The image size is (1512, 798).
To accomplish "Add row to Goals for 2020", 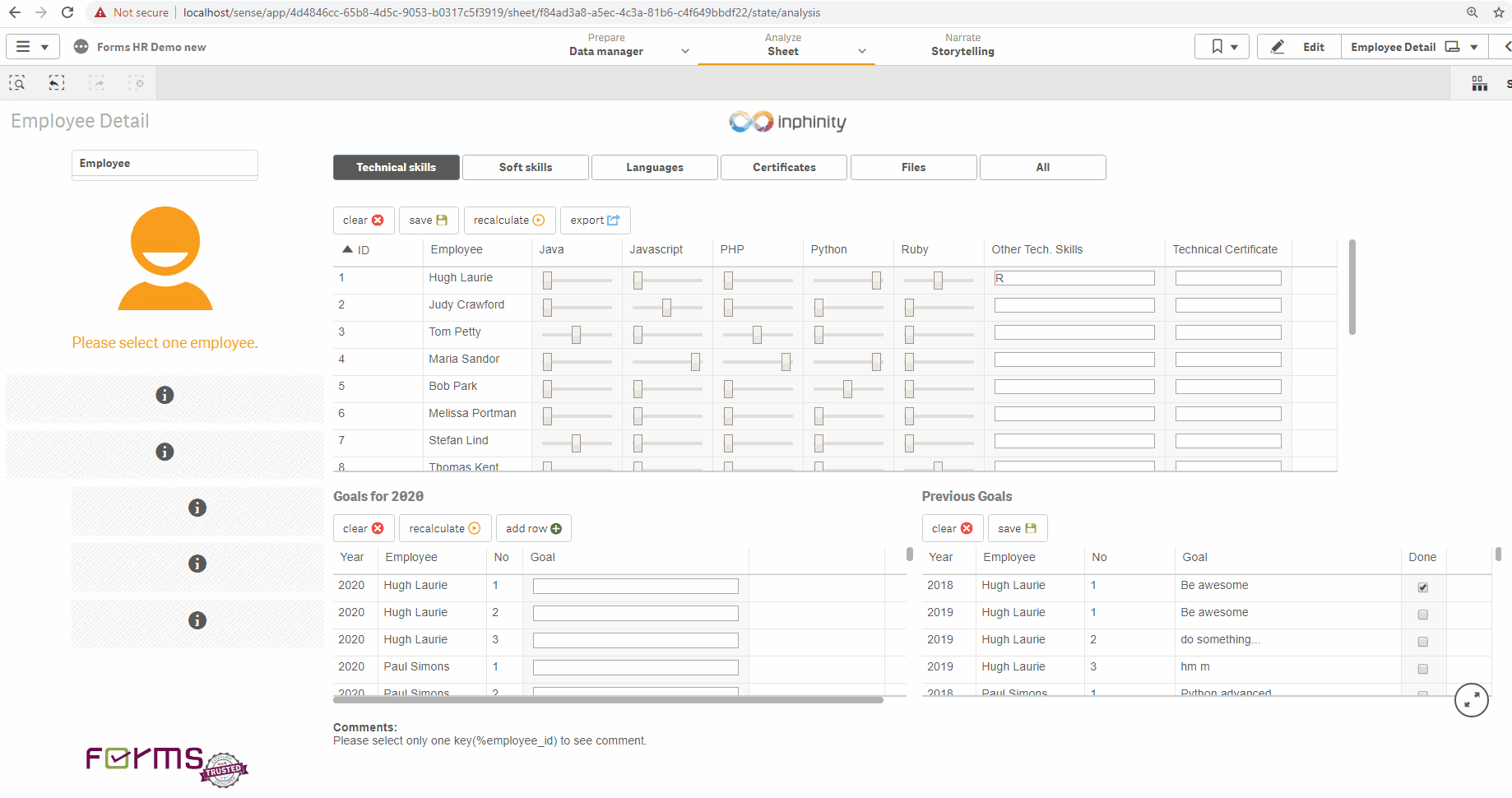I will click(x=534, y=528).
